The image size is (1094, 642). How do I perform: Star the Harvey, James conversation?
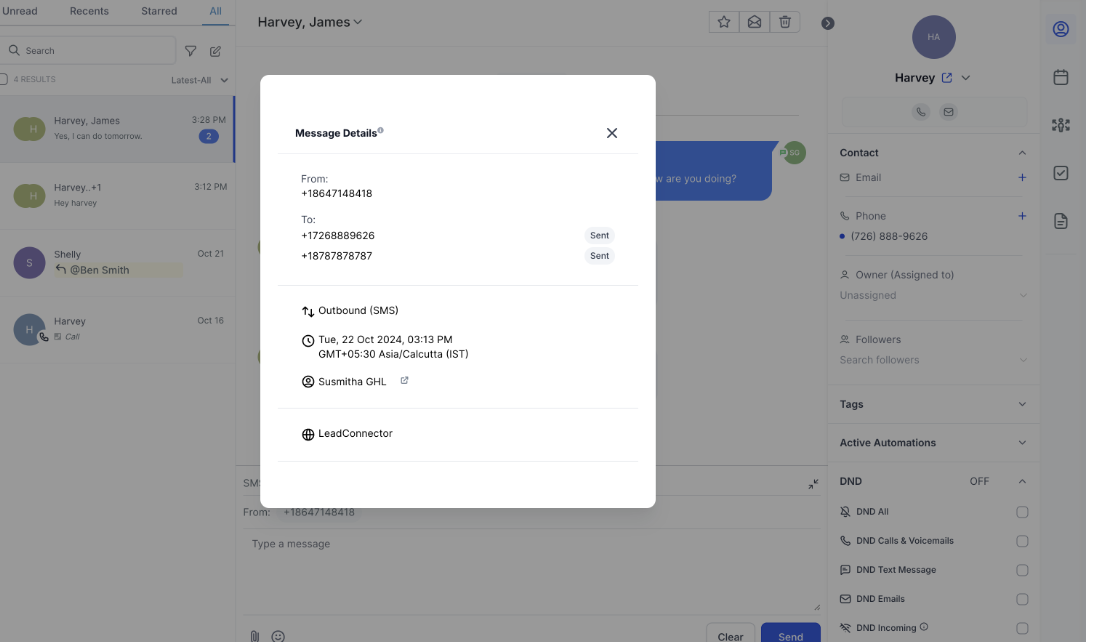point(724,22)
